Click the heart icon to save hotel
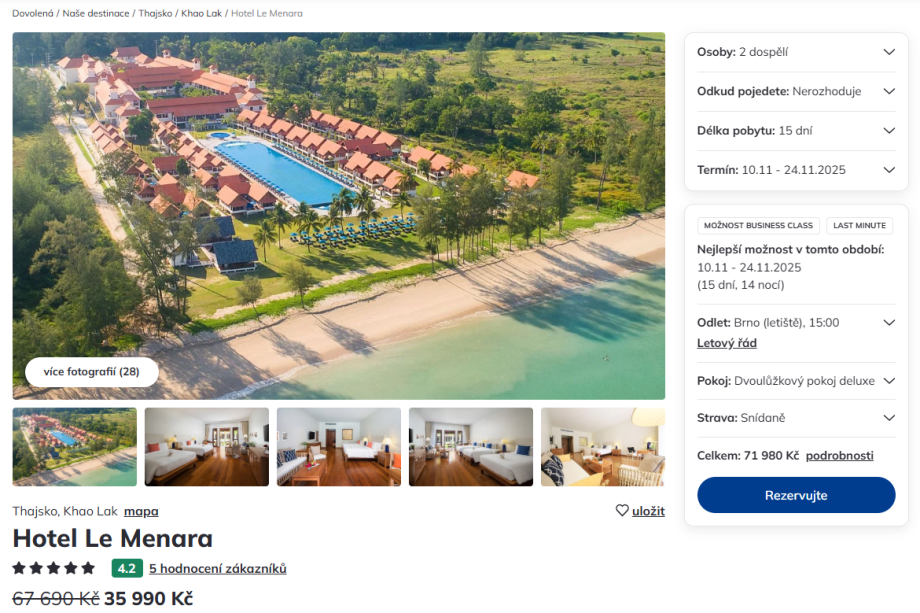The height and width of the screenshot is (613, 920). pyautogui.click(x=622, y=510)
